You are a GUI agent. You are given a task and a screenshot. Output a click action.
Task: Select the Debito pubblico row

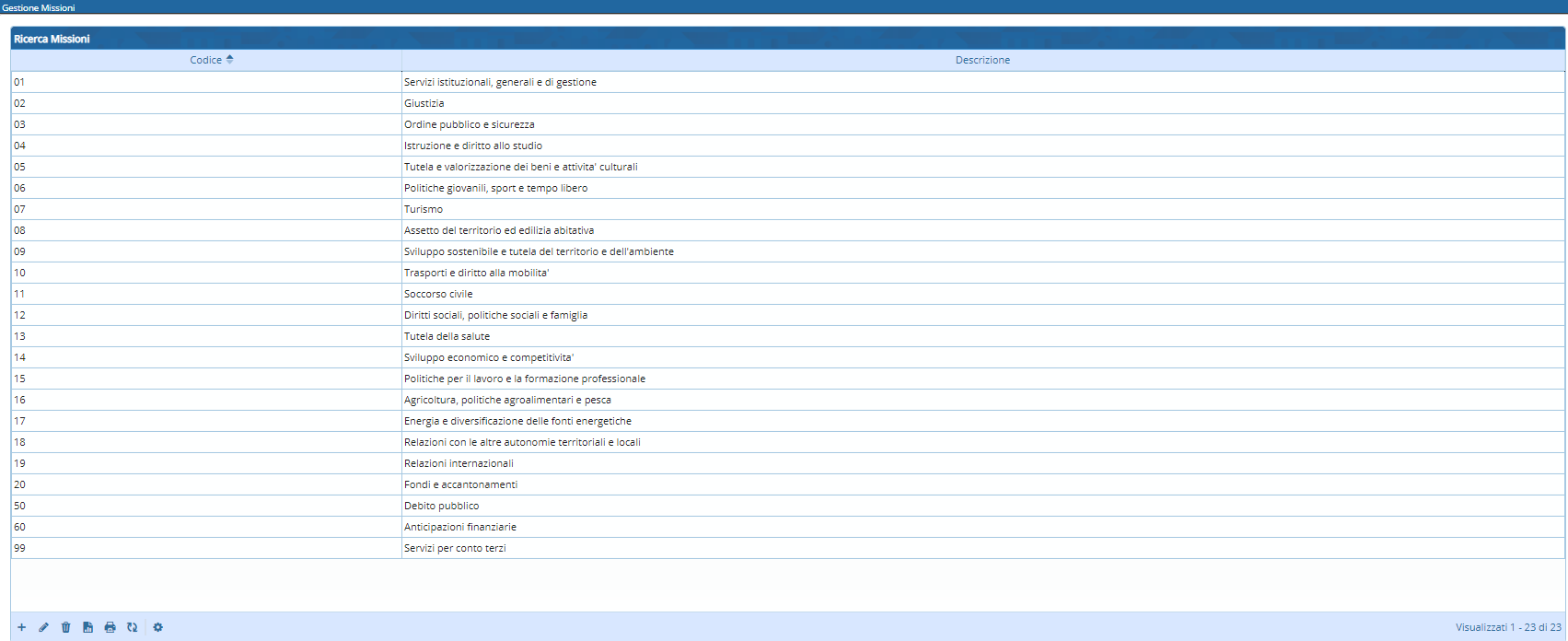click(441, 506)
